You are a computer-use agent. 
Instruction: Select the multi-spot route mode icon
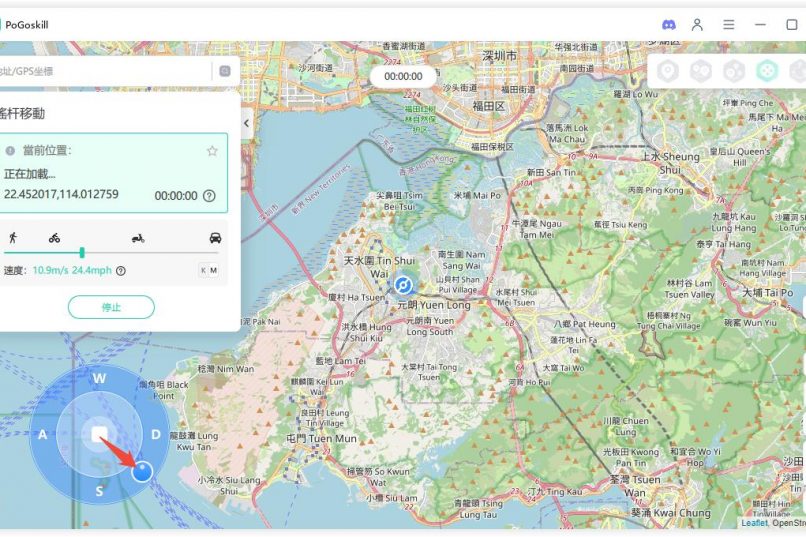(734, 71)
